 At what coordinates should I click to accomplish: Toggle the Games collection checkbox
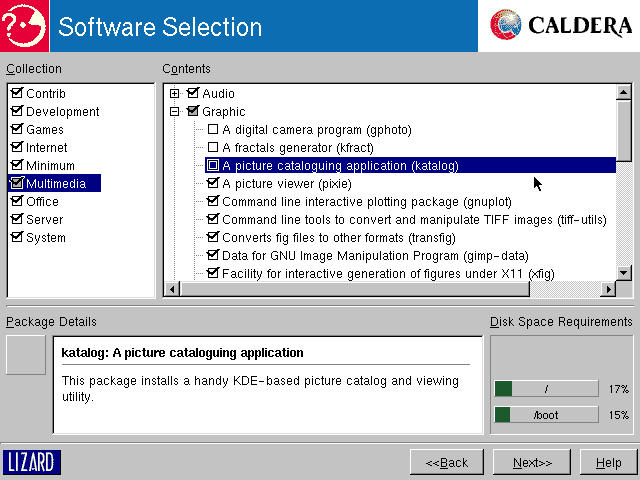click(x=16, y=130)
